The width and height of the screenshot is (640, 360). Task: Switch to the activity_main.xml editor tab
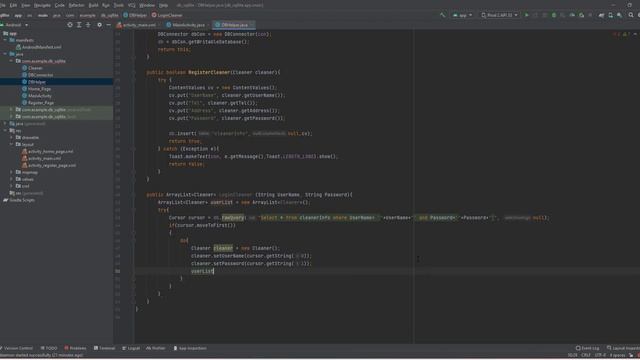pos(137,25)
